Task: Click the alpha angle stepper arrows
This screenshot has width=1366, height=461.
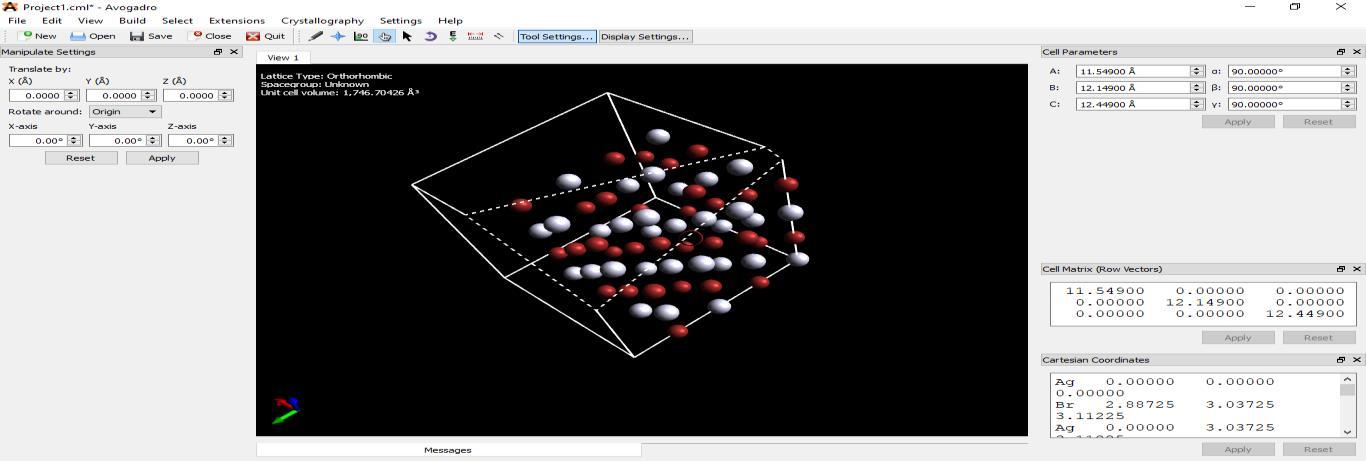Action: point(1348,71)
